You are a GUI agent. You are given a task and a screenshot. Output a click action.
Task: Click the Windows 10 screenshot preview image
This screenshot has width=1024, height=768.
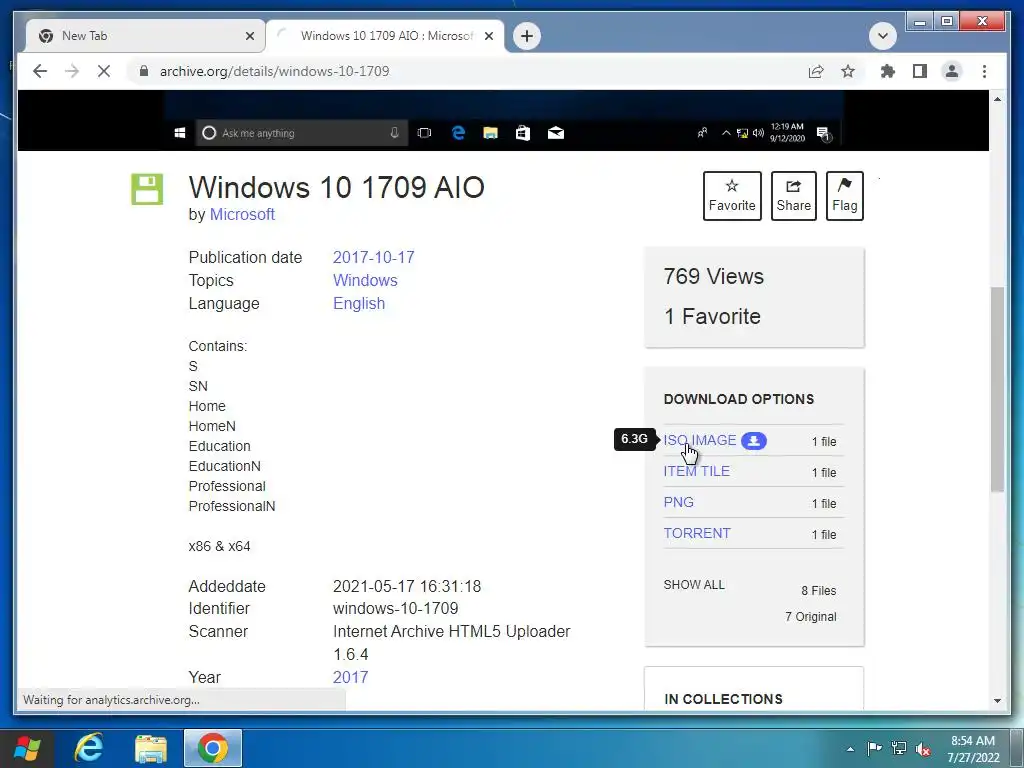pos(504,121)
